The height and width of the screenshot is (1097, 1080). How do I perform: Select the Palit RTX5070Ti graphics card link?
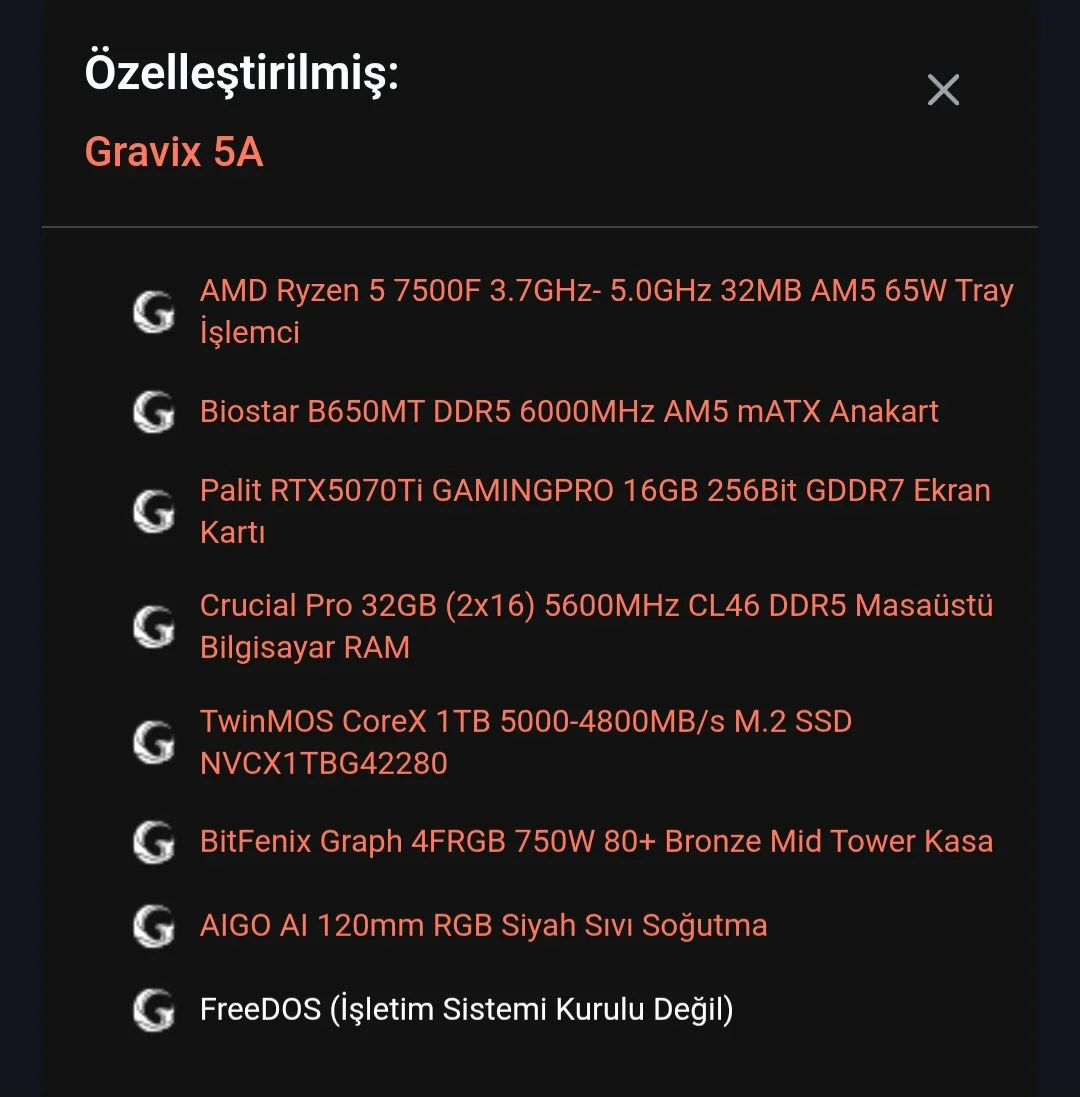(x=595, y=491)
